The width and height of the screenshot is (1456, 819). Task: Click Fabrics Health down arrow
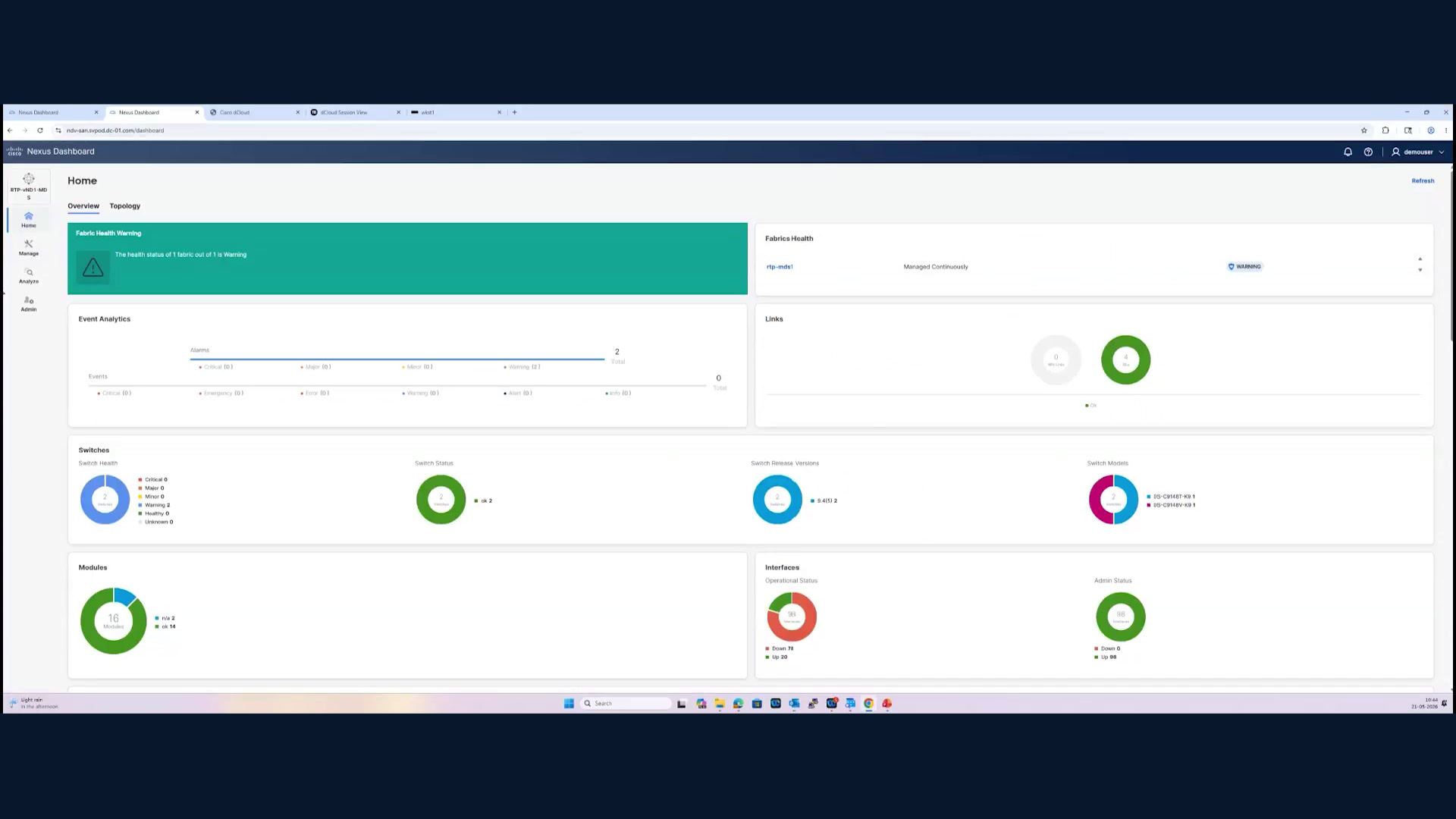click(x=1420, y=271)
